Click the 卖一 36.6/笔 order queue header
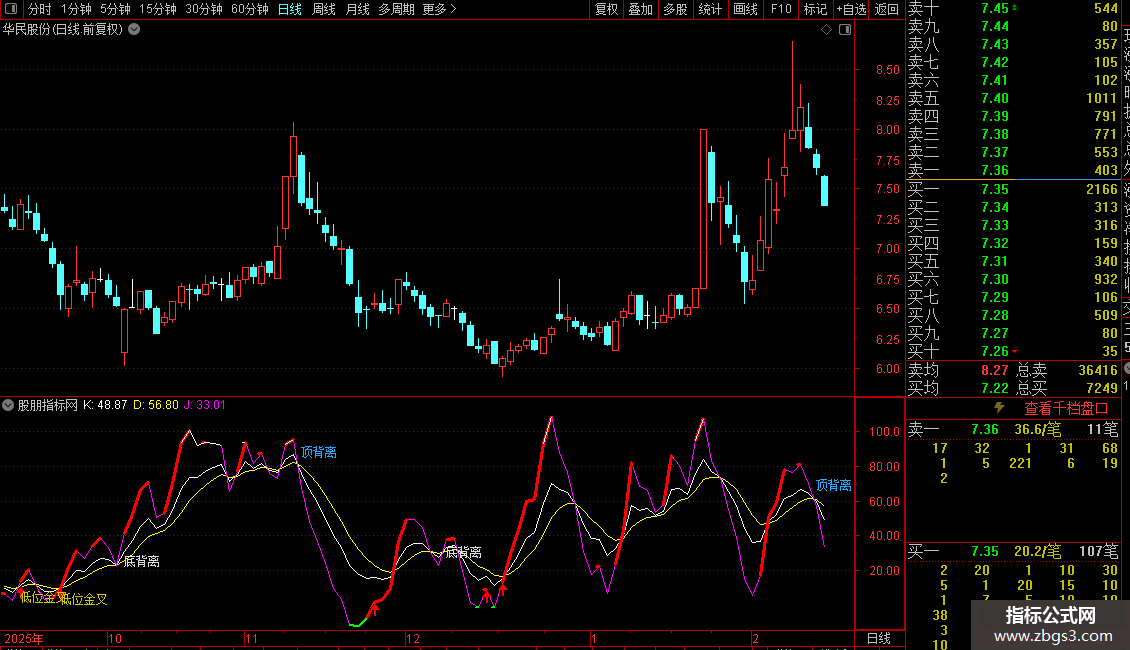Screen dimensions: 1130x650 coord(1013,430)
